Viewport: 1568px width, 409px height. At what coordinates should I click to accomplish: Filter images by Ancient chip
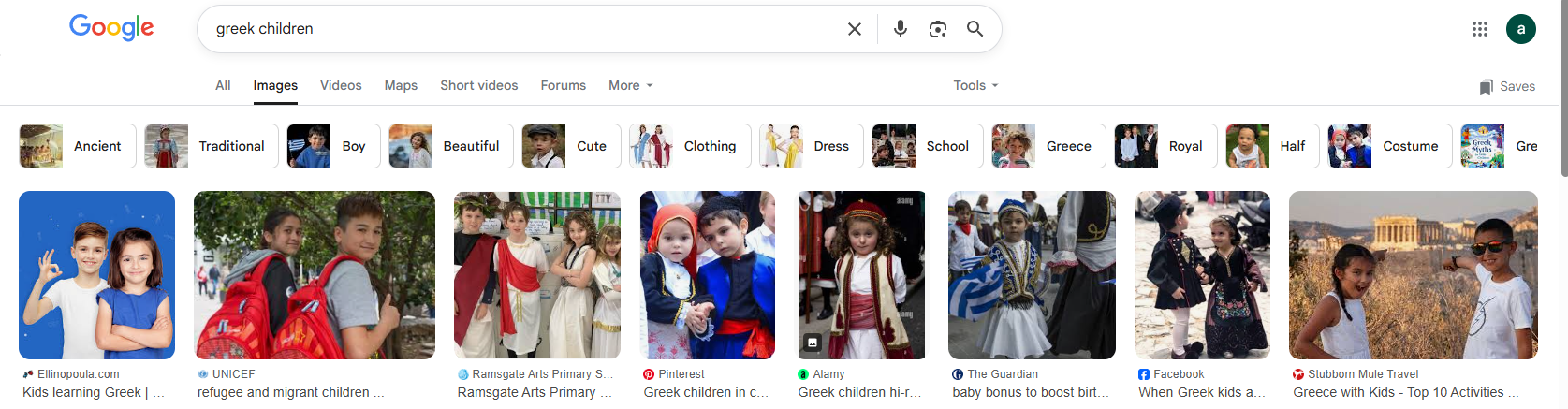(78, 146)
